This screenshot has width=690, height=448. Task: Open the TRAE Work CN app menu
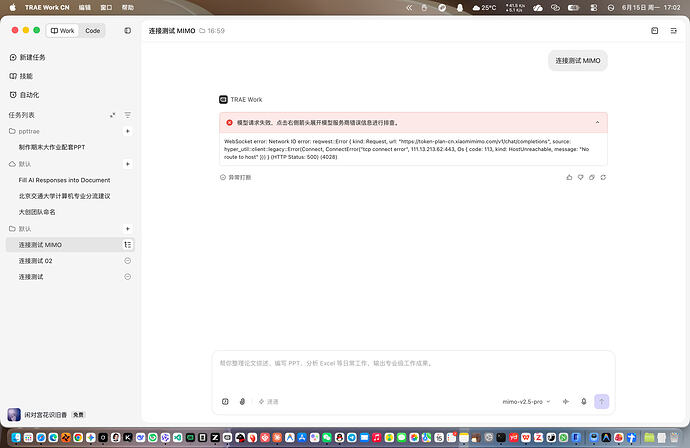tap(47, 7)
